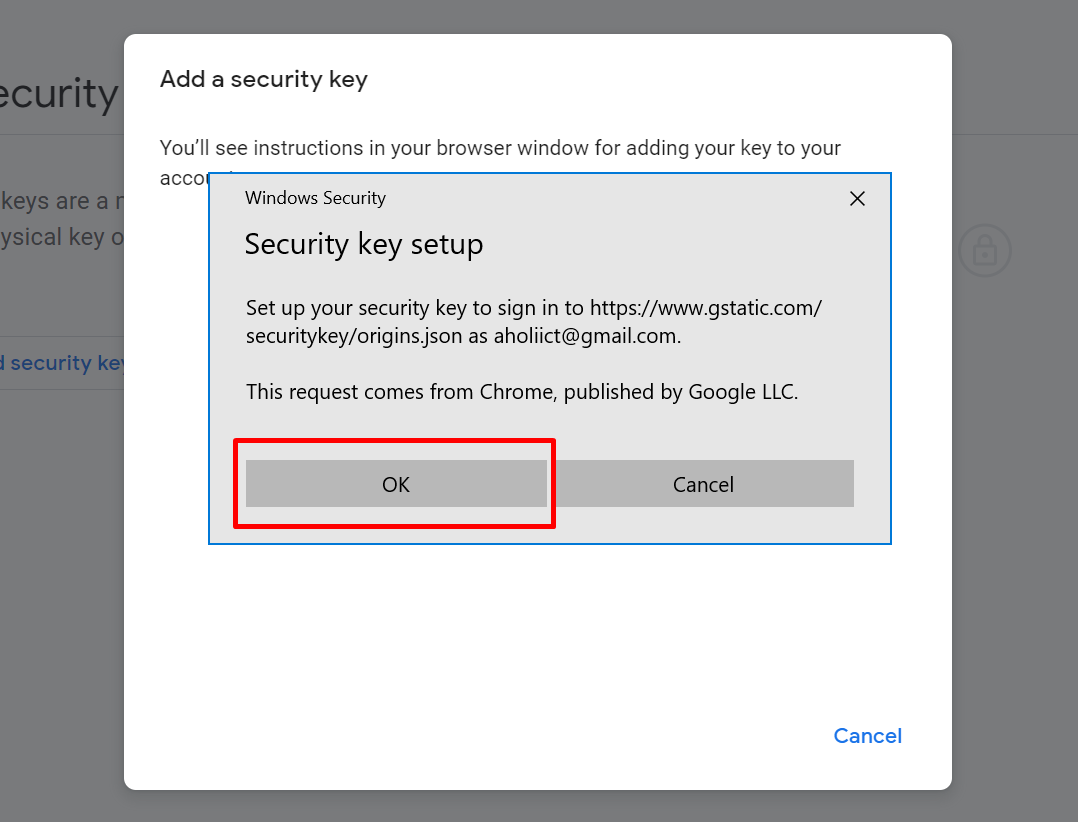The image size is (1078, 822).
Task: Click the 'securitykey/origins.json' text in dialog
Action: click(354, 336)
